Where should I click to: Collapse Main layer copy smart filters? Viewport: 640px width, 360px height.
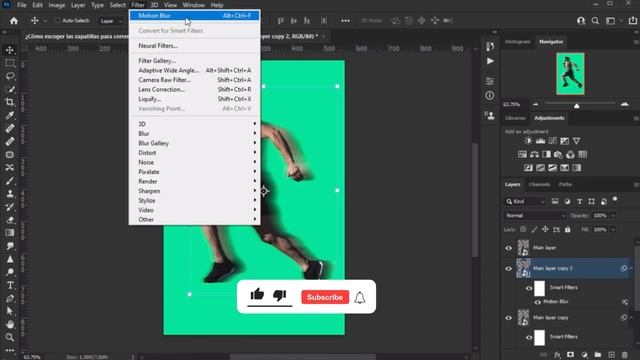coord(631,318)
